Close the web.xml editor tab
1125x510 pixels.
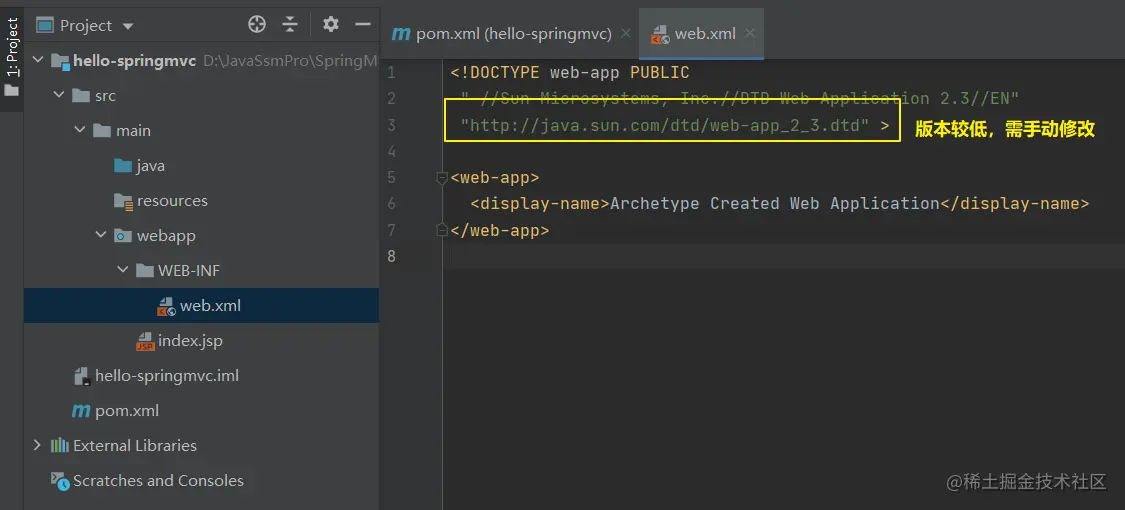[x=750, y=33]
